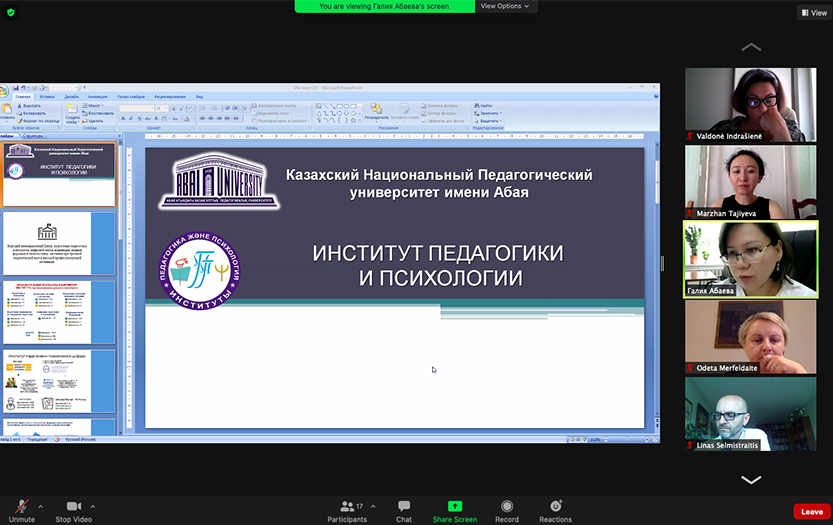The height and width of the screenshot is (525, 833).
Task: Click PowerPoint zoom slider at bottom
Action: [627, 439]
